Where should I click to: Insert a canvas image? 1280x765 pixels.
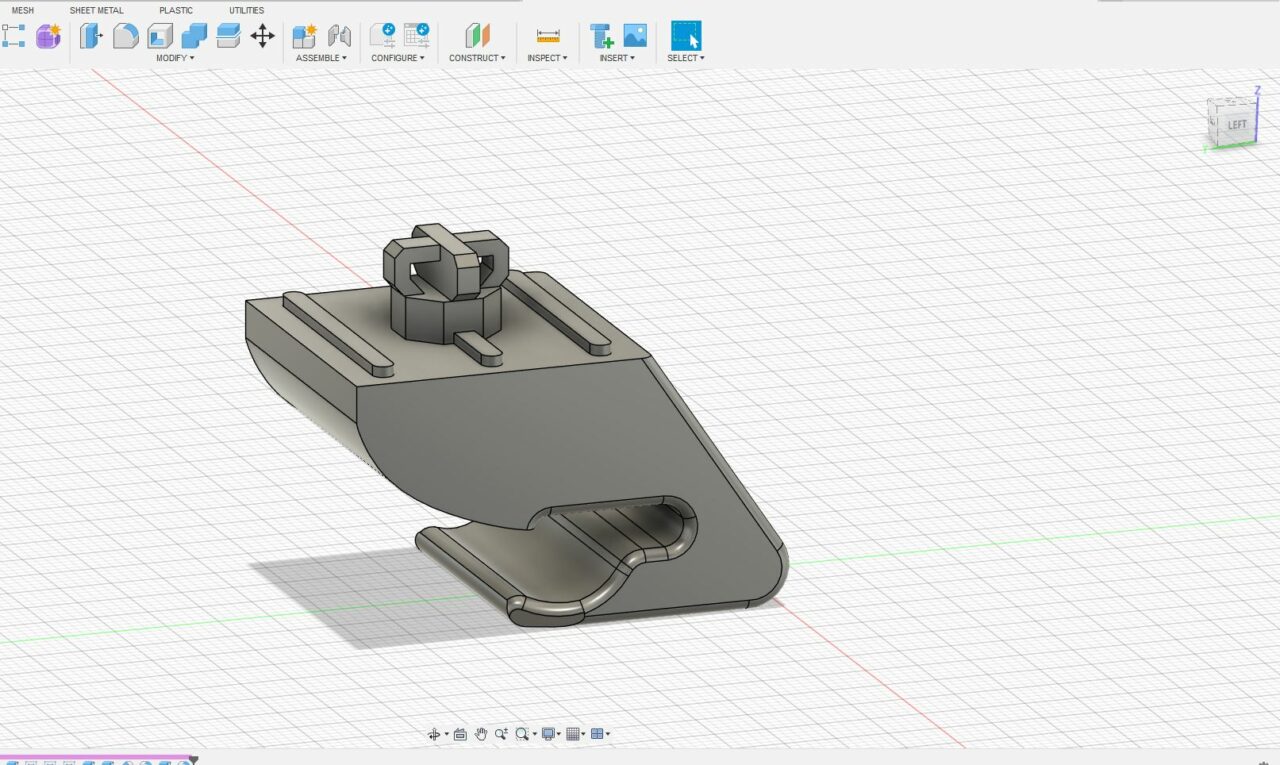coord(635,36)
